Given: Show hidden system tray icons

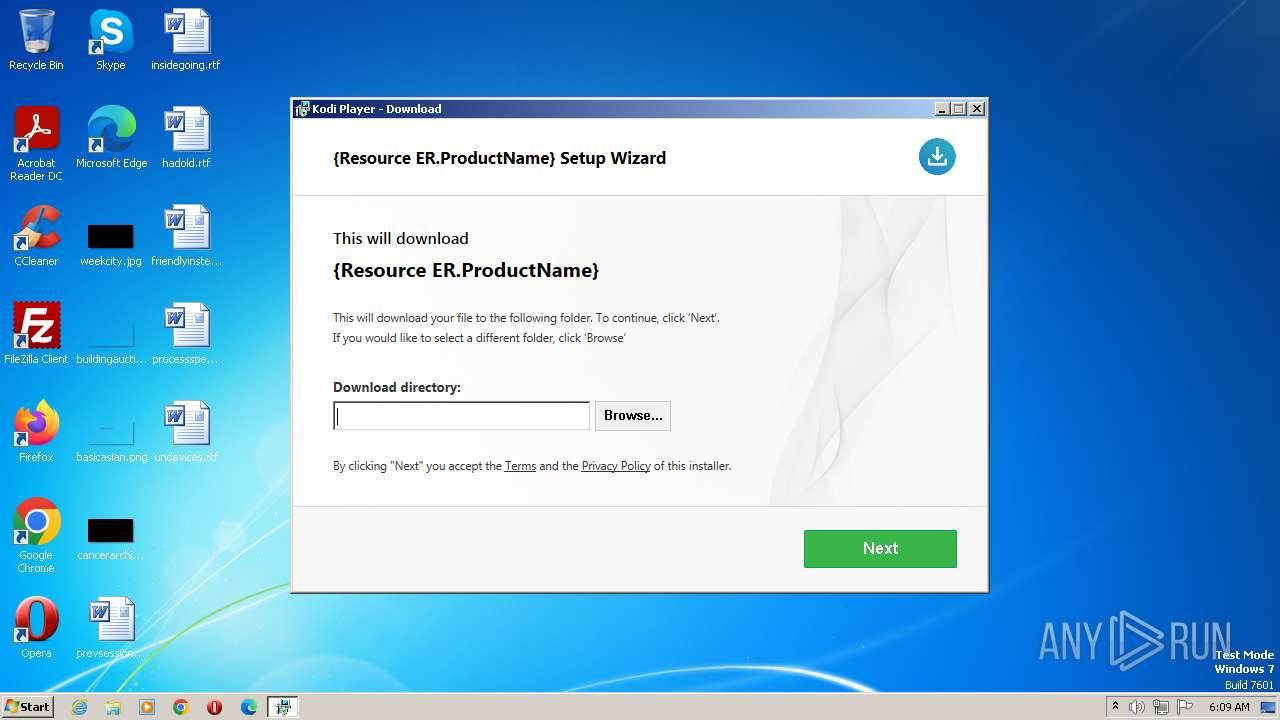Looking at the screenshot, I should 1115,707.
